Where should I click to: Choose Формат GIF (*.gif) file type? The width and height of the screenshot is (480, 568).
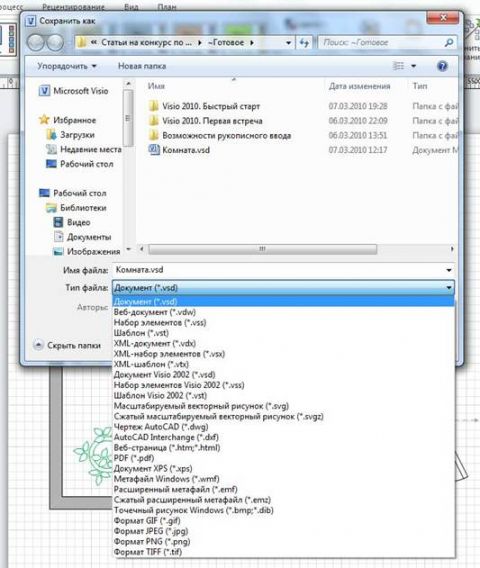tap(284, 521)
